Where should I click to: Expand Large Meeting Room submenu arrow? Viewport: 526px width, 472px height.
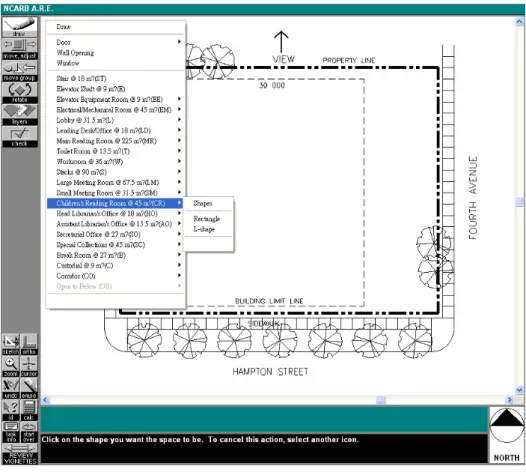click(179, 182)
